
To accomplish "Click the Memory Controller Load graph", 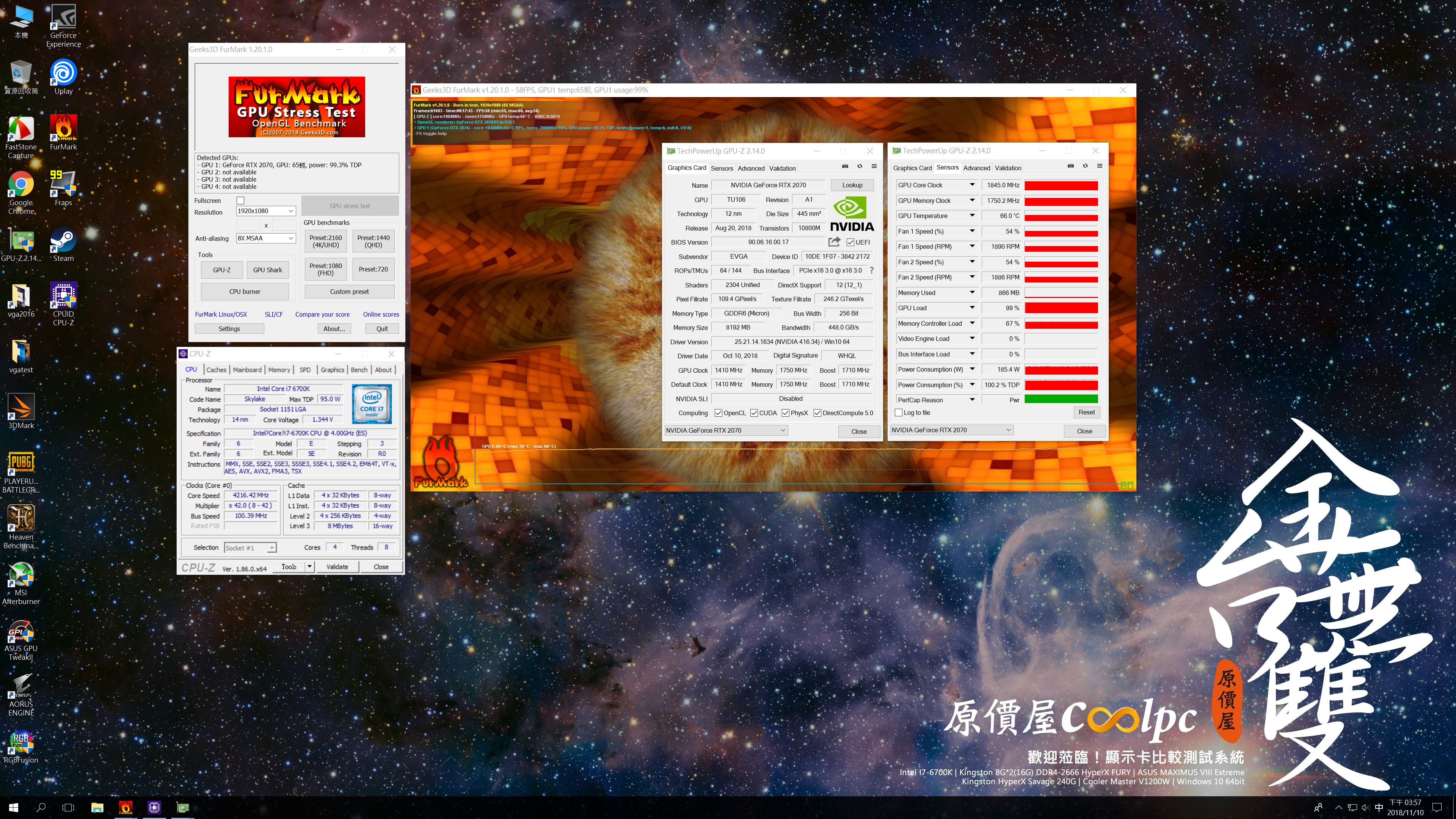I will [x=1061, y=323].
